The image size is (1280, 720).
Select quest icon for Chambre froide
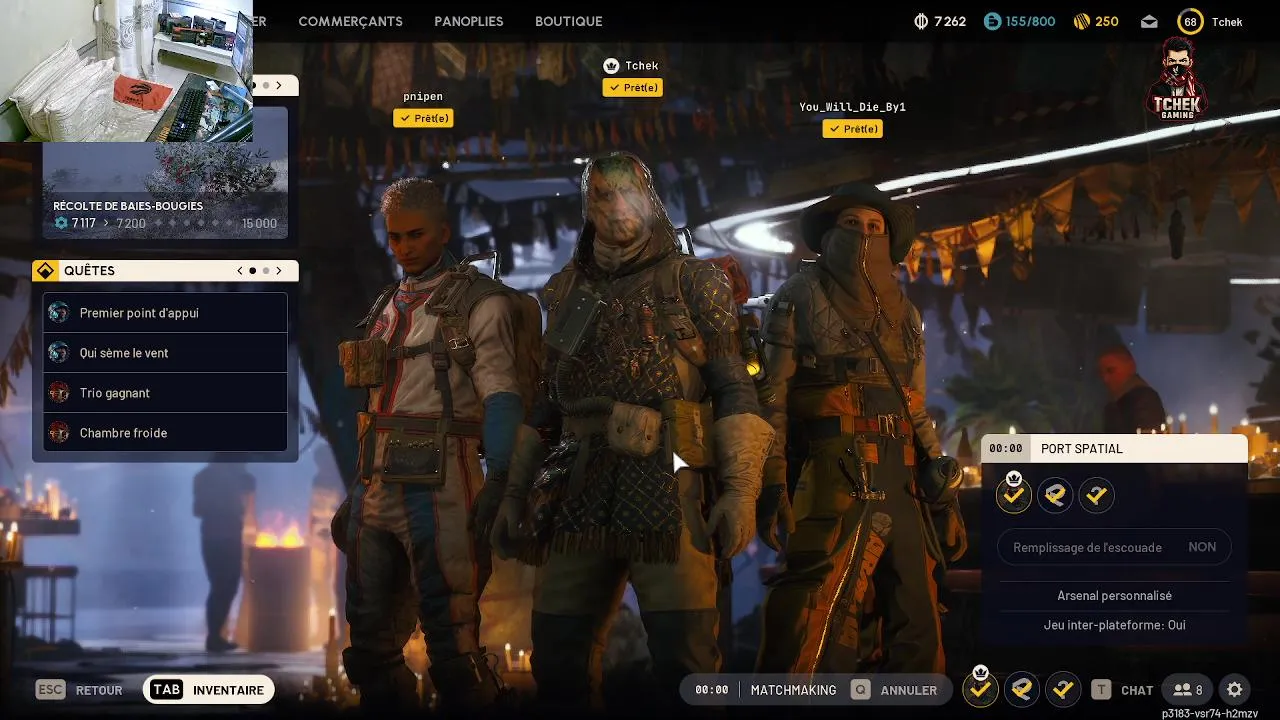(59, 433)
